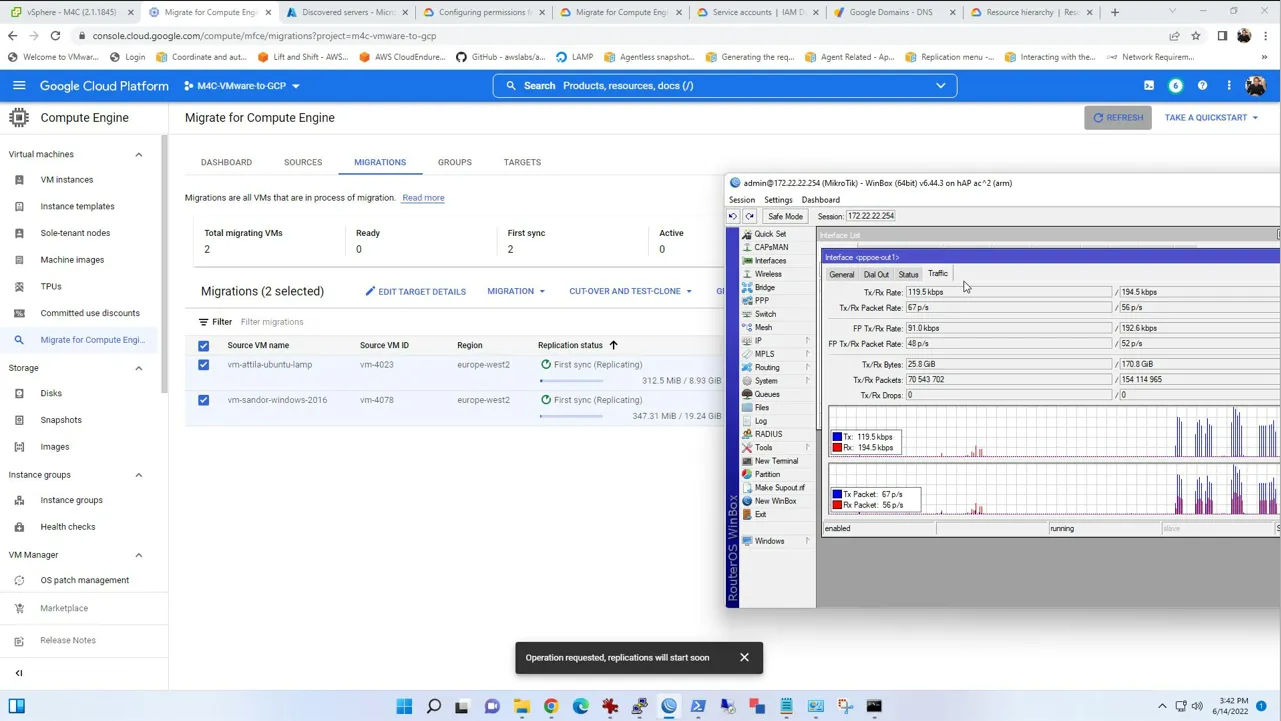The width and height of the screenshot is (1281, 721).
Task: Select the Dial Out tab in WinBox
Action: (876, 274)
